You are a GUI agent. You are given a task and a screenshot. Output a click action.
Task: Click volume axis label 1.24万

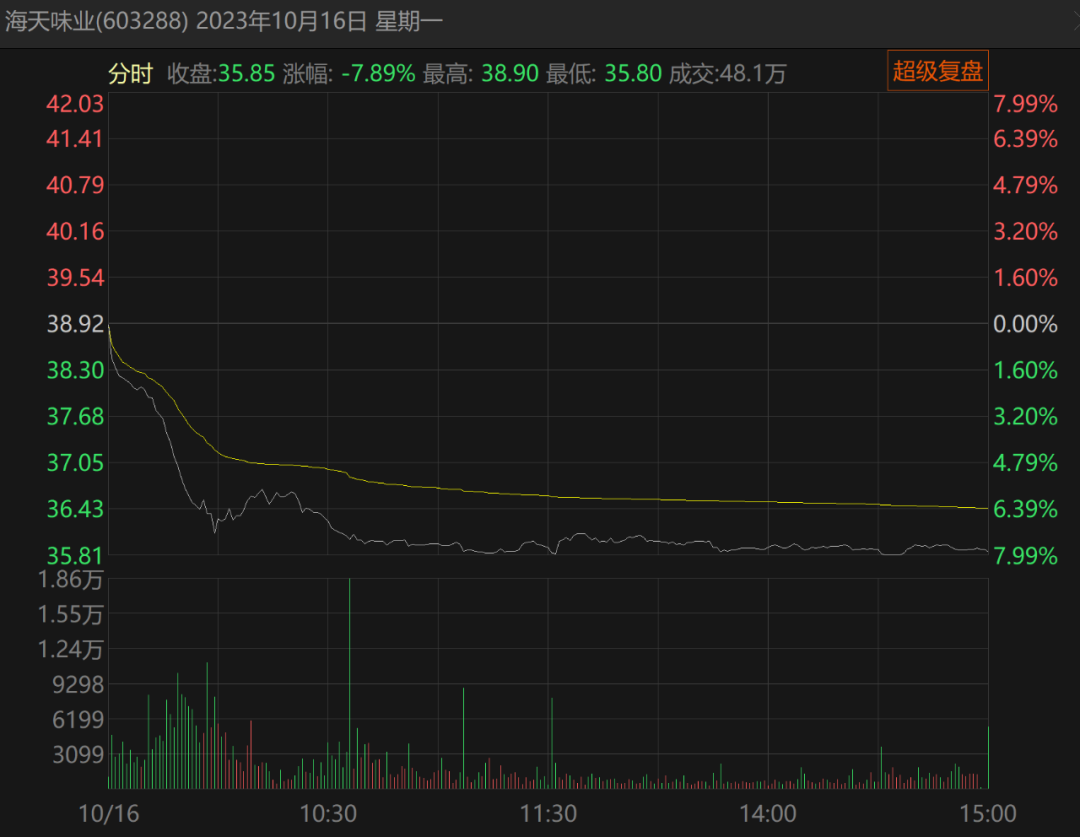pos(70,650)
